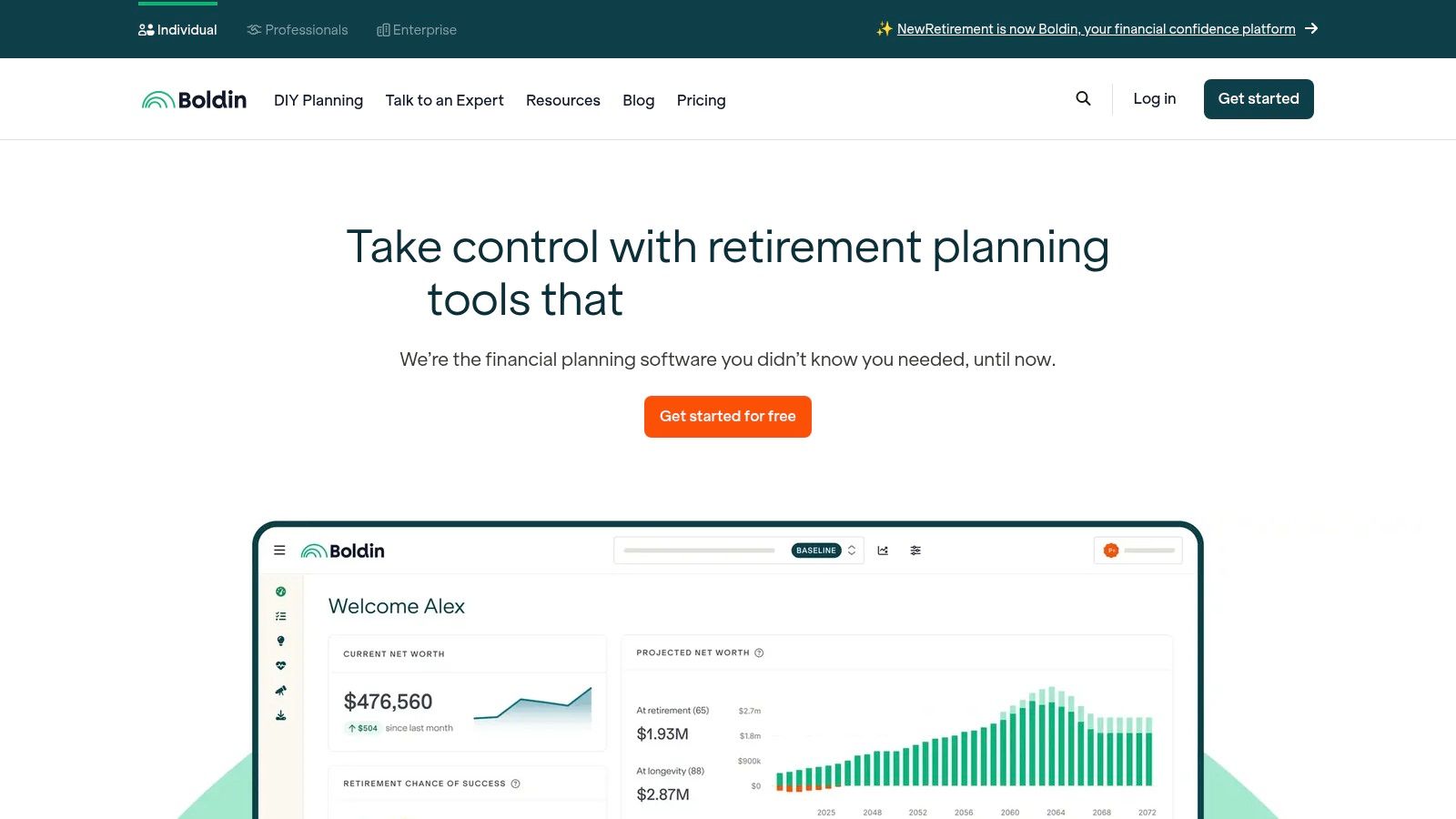
Task: Open the DIY Planning menu
Action: coord(318,100)
